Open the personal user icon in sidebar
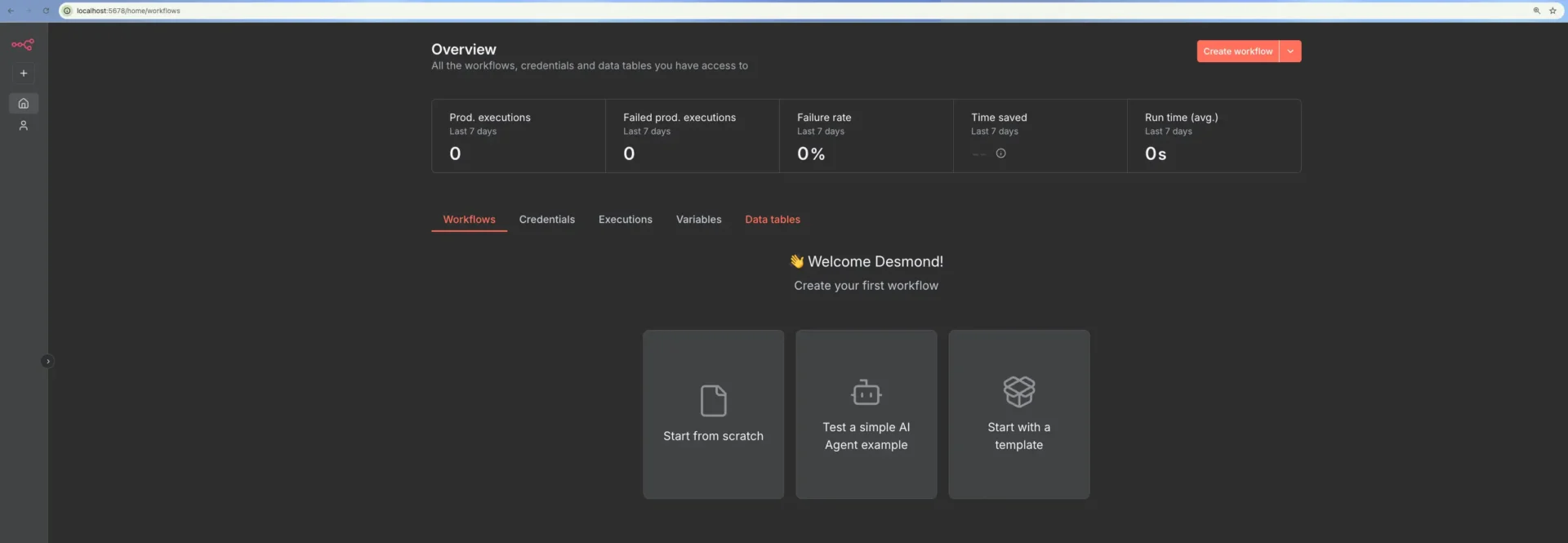The image size is (1568, 543). pos(24,126)
